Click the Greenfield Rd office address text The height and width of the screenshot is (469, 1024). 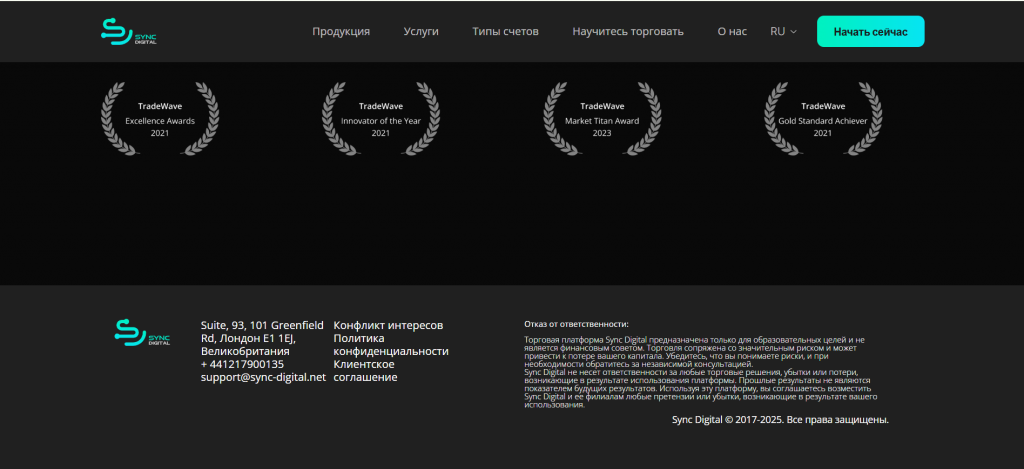click(262, 338)
